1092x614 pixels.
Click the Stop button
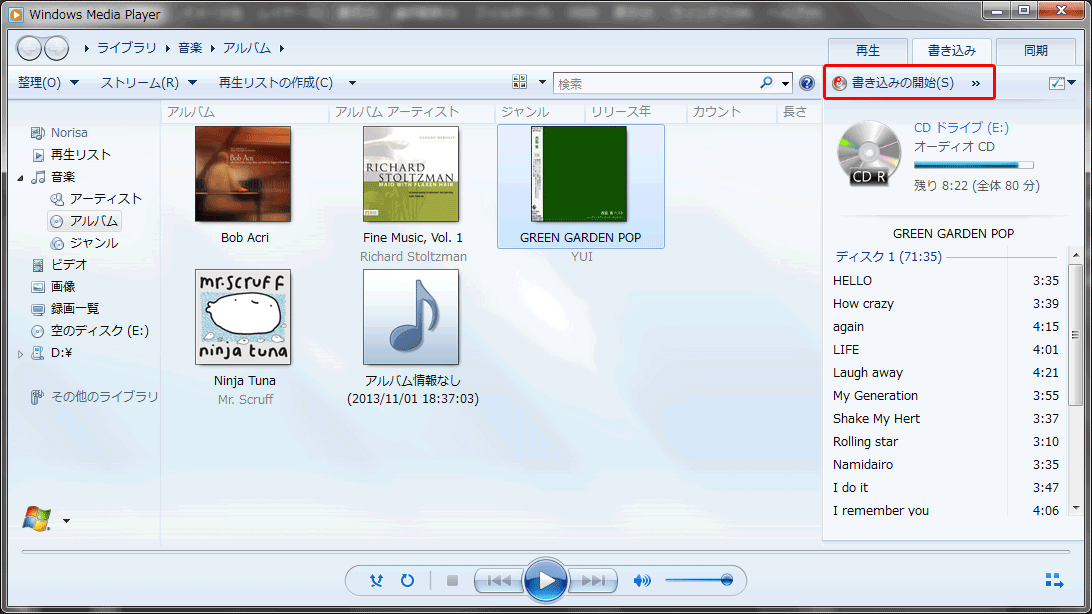click(x=452, y=580)
